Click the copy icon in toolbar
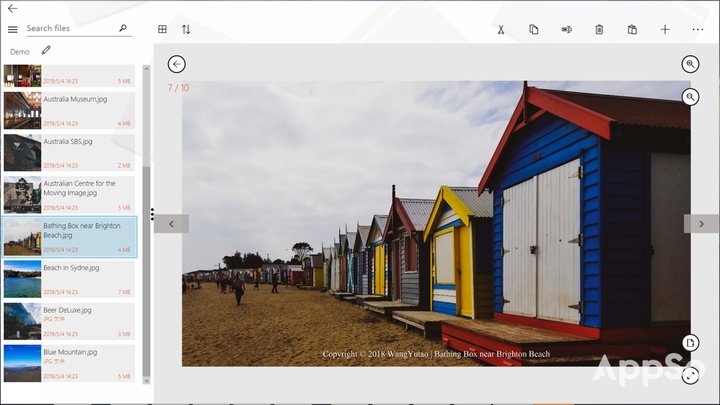This screenshot has width=720, height=405. [534, 29]
